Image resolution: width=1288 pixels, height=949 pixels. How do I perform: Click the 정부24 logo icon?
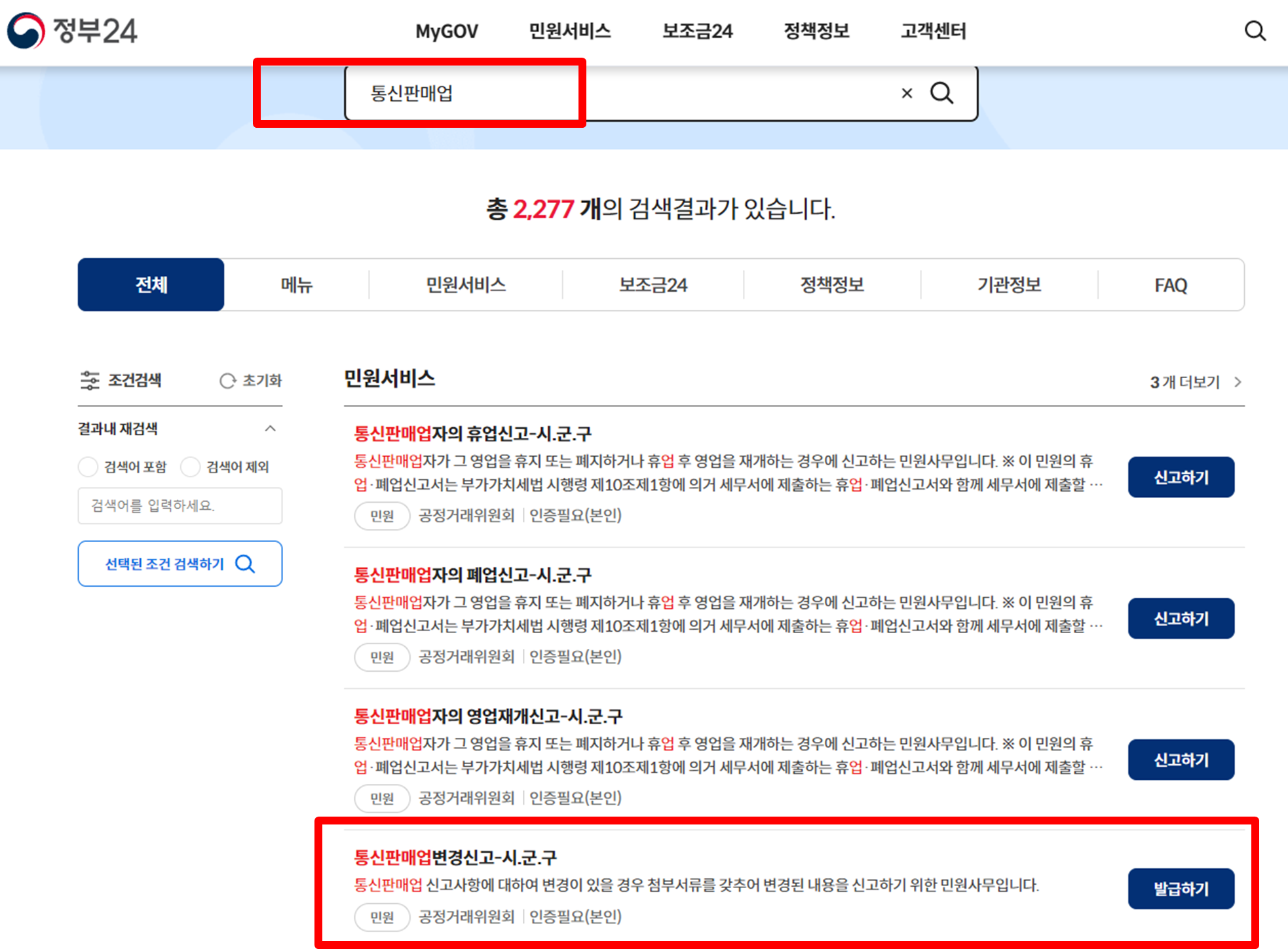coord(26,30)
